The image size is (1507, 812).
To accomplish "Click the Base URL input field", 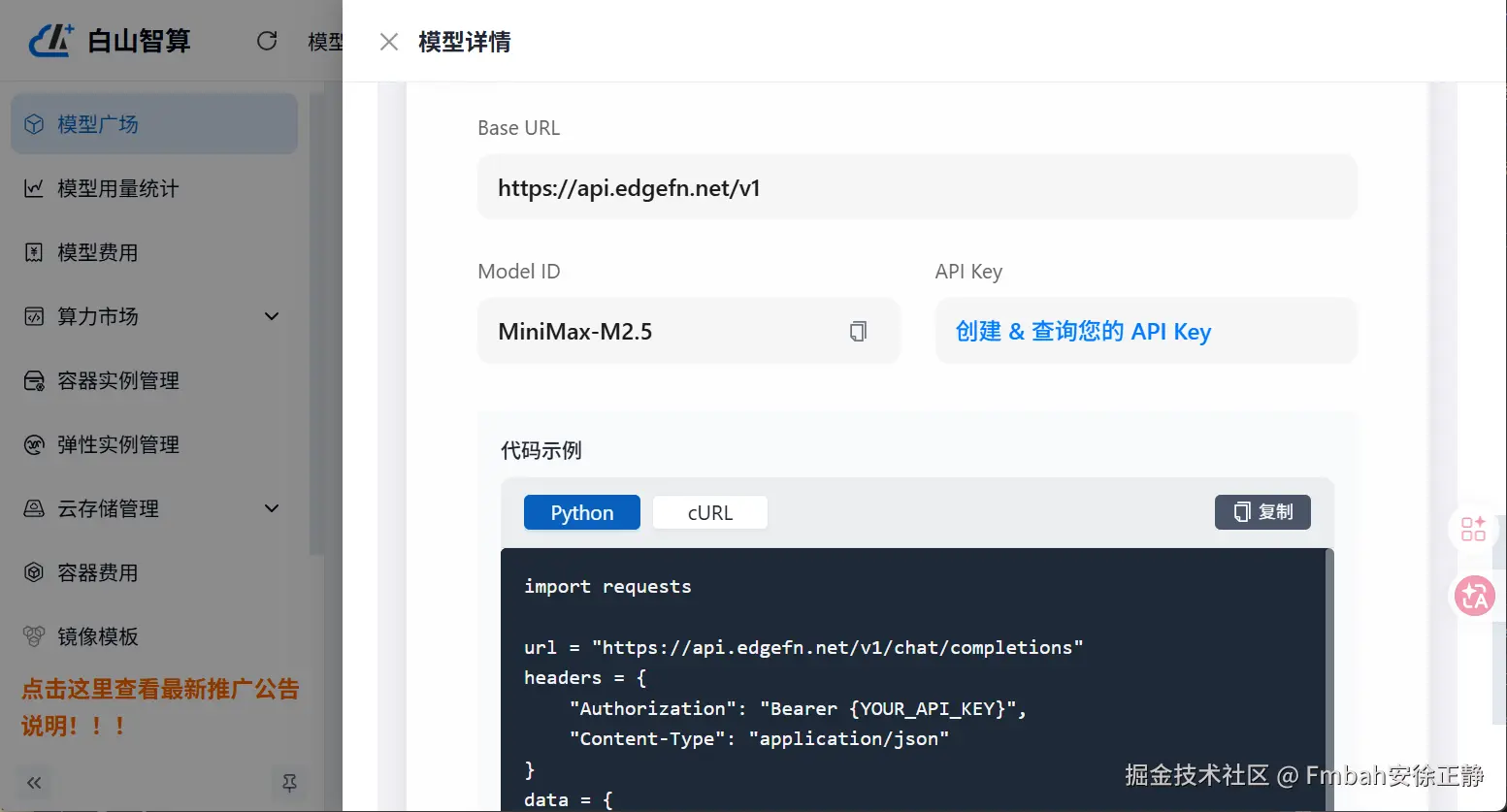I will (x=916, y=186).
